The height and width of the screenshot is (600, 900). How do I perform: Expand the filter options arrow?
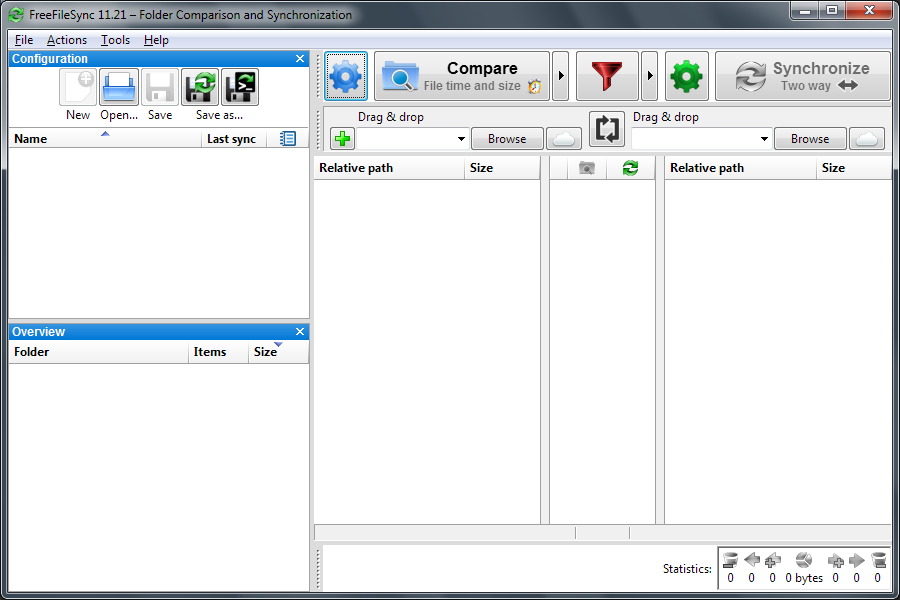650,76
